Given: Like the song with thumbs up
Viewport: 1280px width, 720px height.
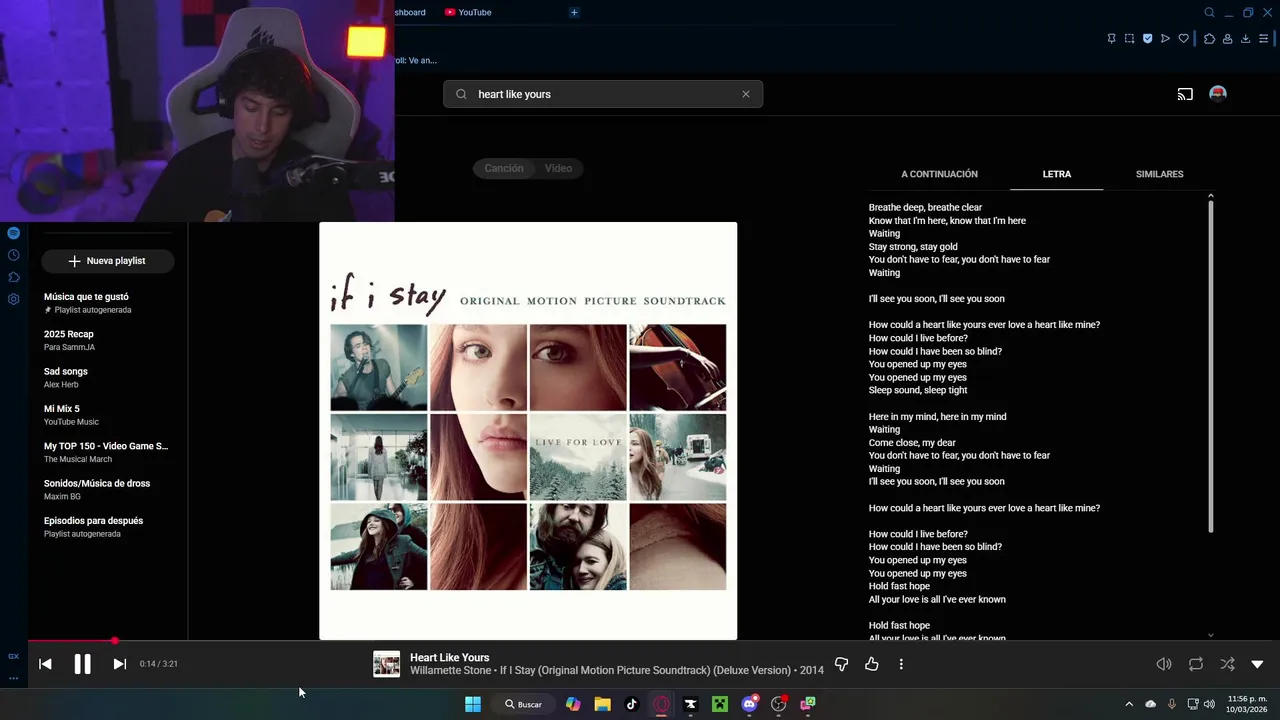Looking at the screenshot, I should pos(872,664).
